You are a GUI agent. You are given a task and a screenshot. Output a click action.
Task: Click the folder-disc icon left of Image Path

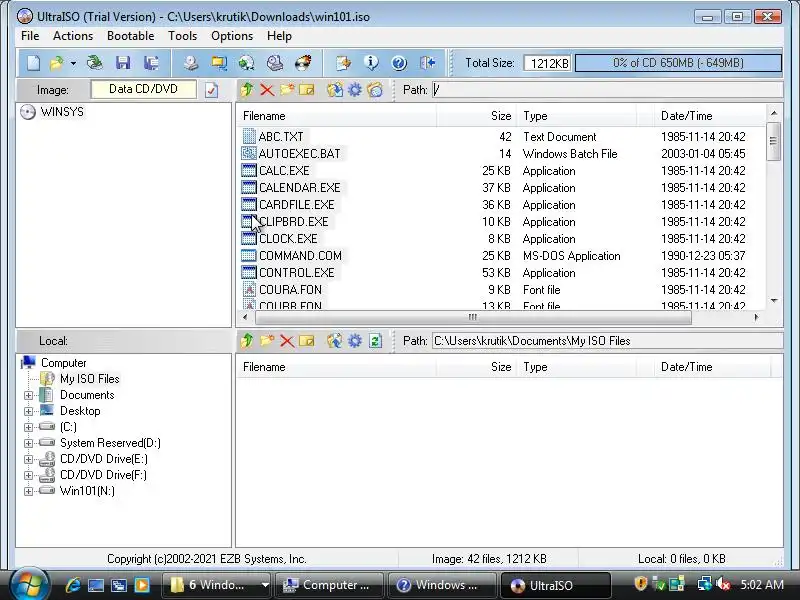pos(375,90)
